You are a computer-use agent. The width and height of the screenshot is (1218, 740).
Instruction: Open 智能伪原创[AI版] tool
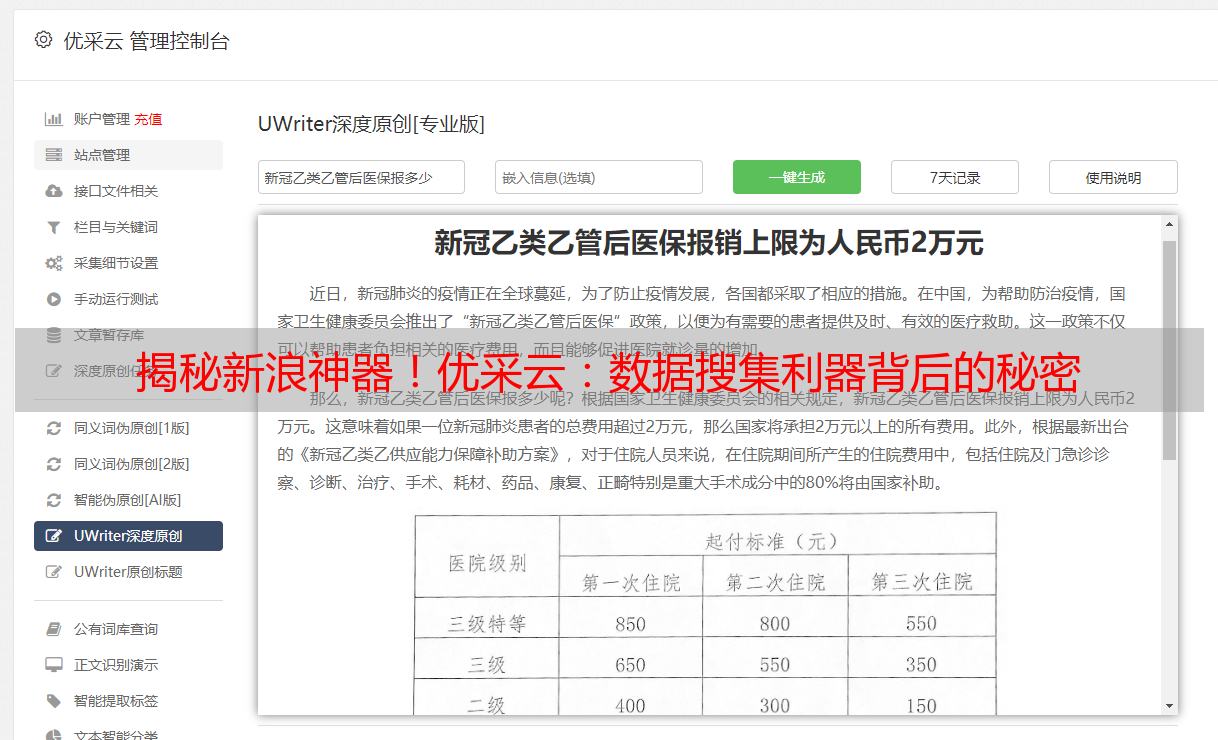click(128, 500)
